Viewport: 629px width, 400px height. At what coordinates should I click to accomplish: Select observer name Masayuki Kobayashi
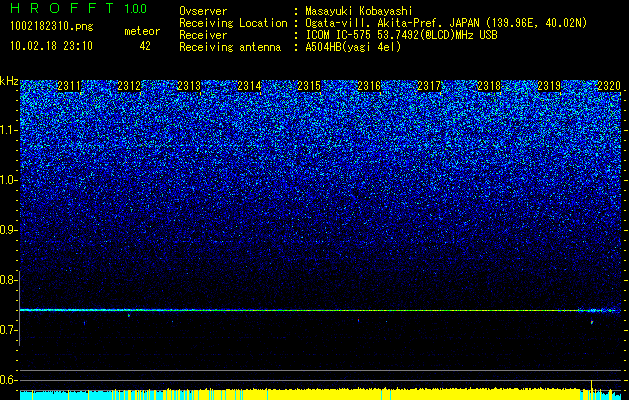(x=359, y=11)
